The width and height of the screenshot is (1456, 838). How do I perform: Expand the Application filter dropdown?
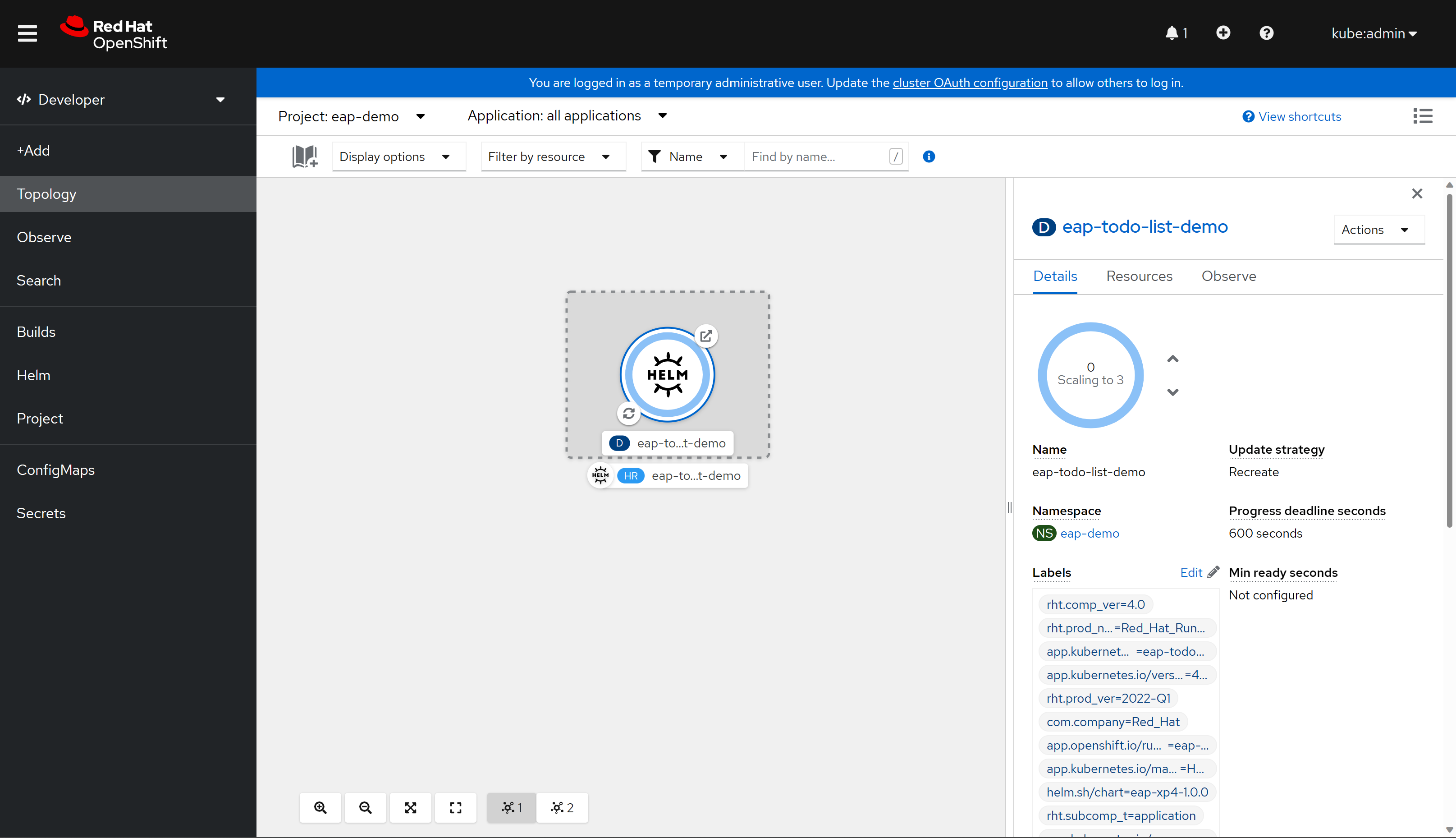pyautogui.click(x=567, y=116)
